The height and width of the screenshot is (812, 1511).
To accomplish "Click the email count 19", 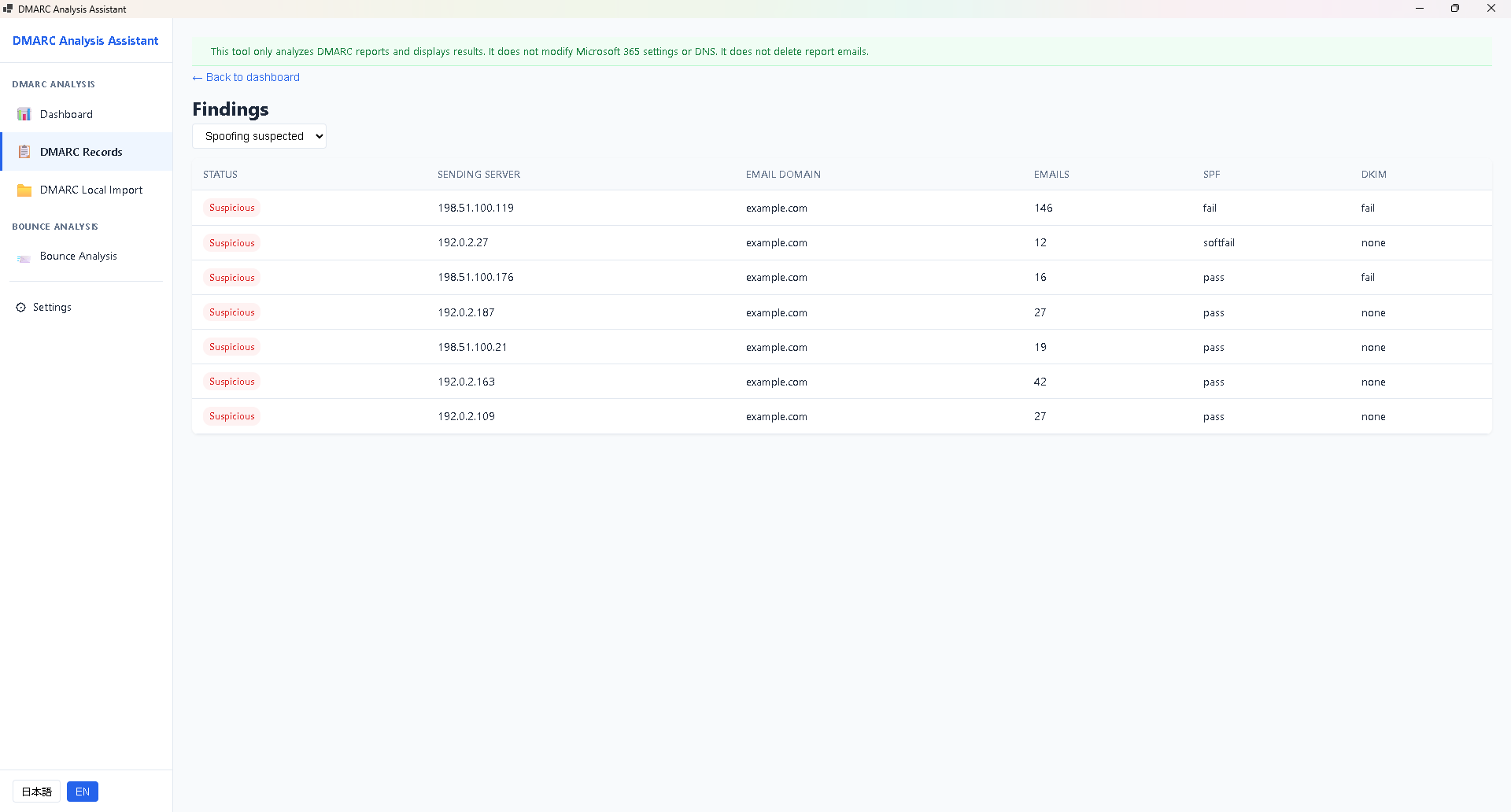I will (x=1040, y=347).
